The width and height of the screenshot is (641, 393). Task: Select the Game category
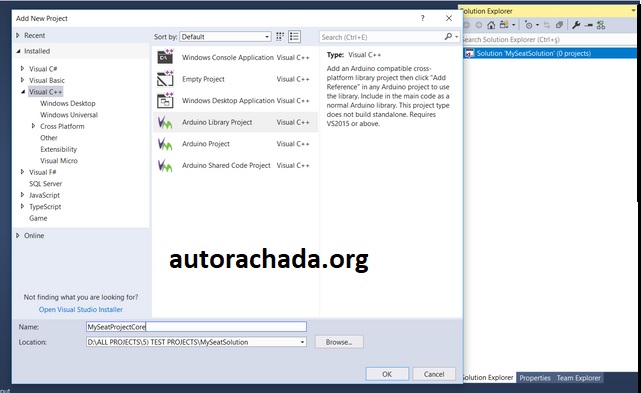click(x=38, y=218)
